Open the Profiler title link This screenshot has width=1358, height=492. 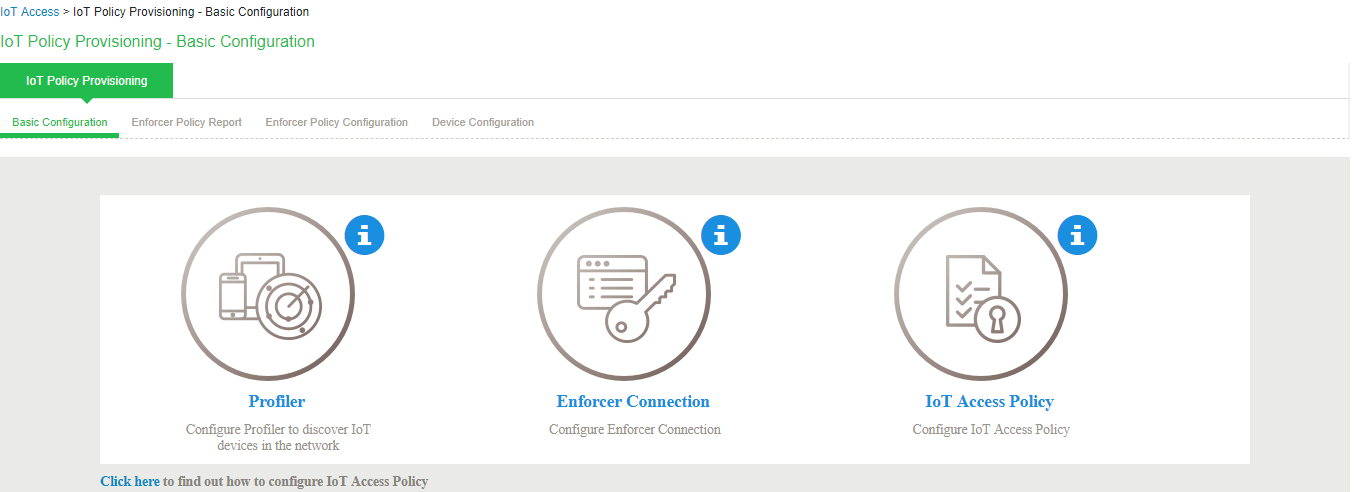pyautogui.click(x=277, y=402)
